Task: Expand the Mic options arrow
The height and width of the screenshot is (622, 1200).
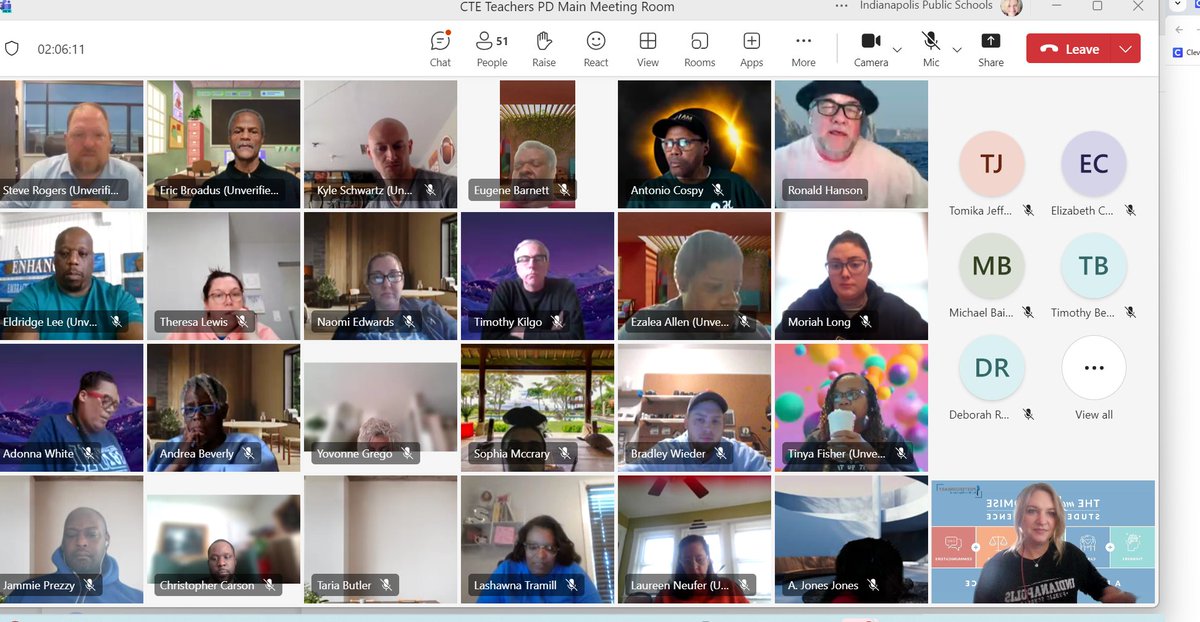Action: pos(957,49)
